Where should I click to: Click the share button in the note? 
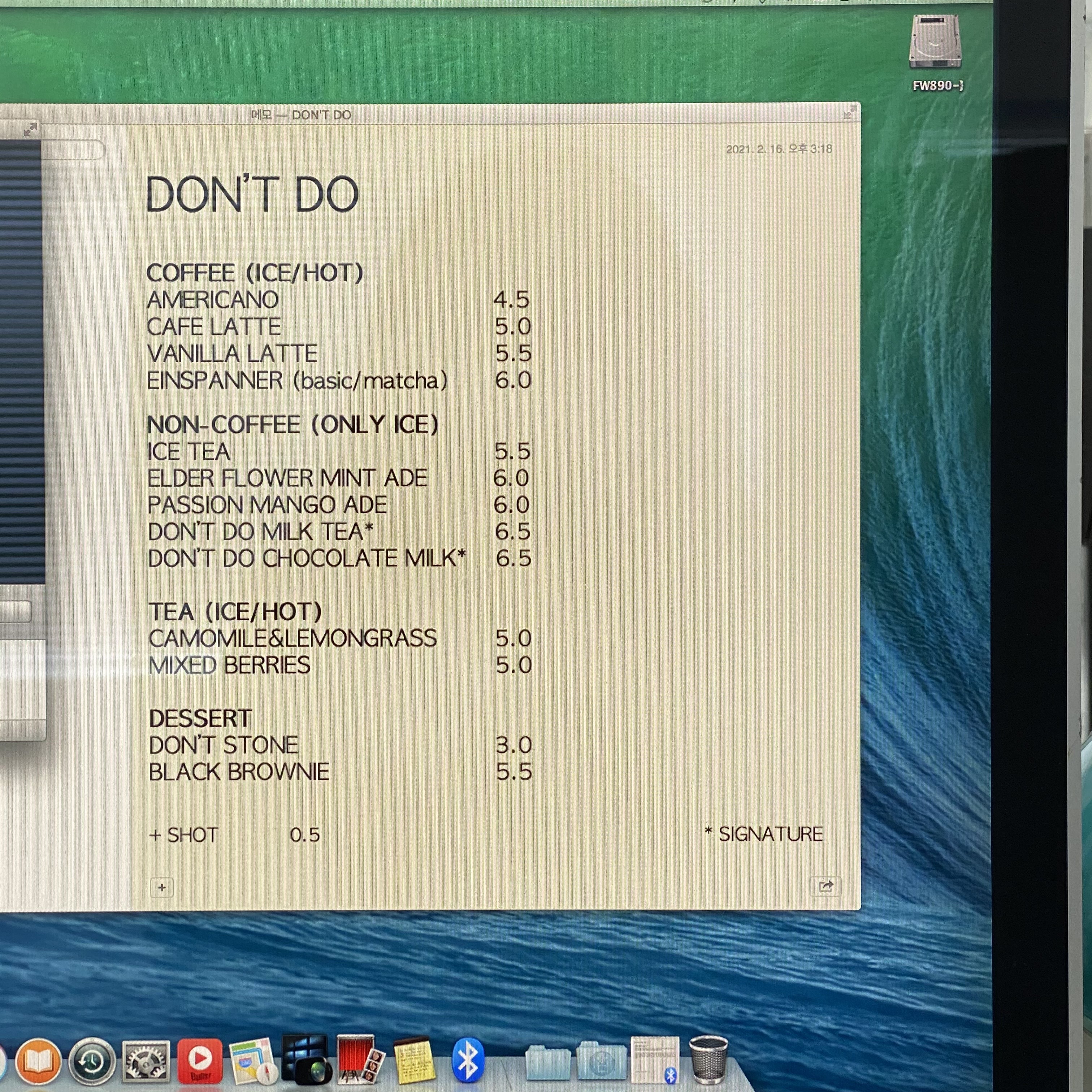click(825, 886)
